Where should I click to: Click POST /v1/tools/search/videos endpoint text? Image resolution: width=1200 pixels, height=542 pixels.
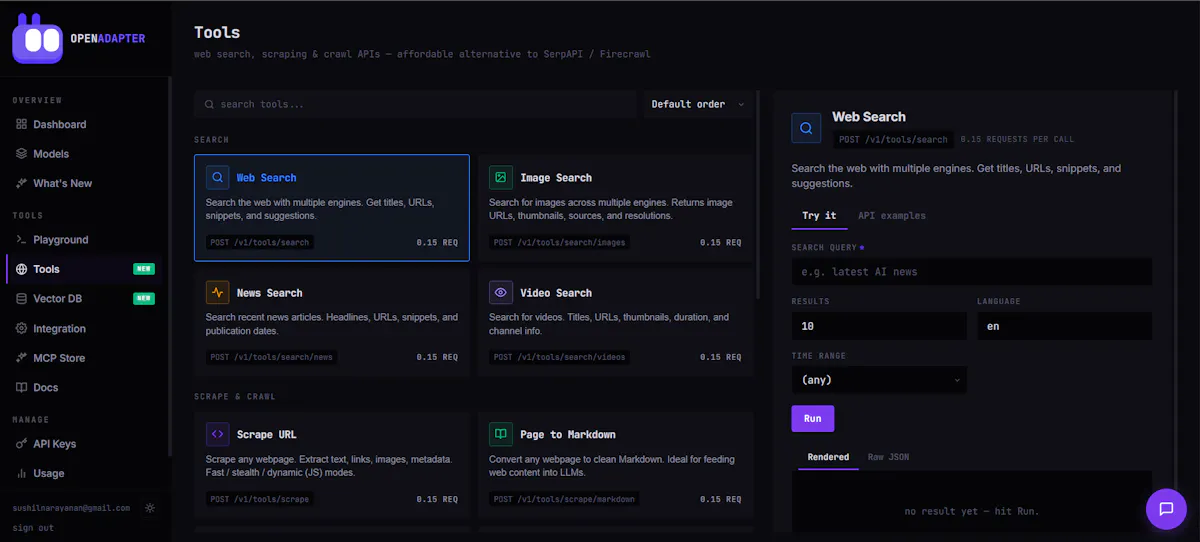pos(559,357)
